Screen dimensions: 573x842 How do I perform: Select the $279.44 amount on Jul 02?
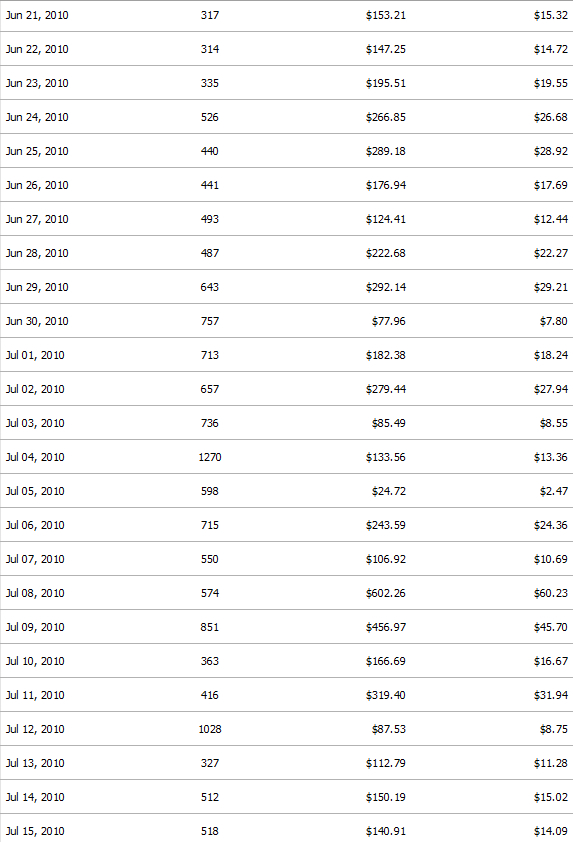tap(386, 389)
